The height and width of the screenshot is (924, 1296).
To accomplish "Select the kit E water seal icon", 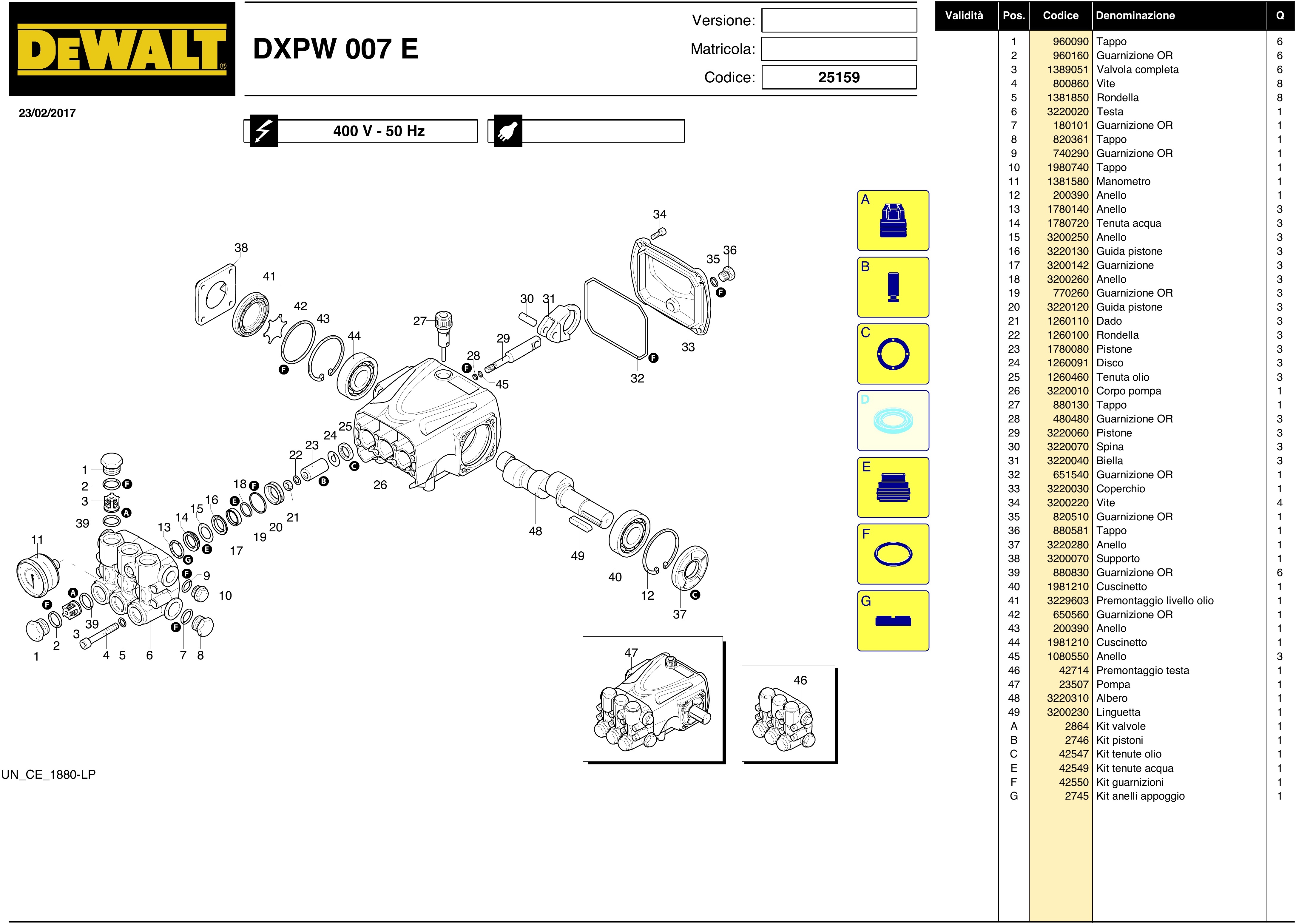I will coord(893,488).
